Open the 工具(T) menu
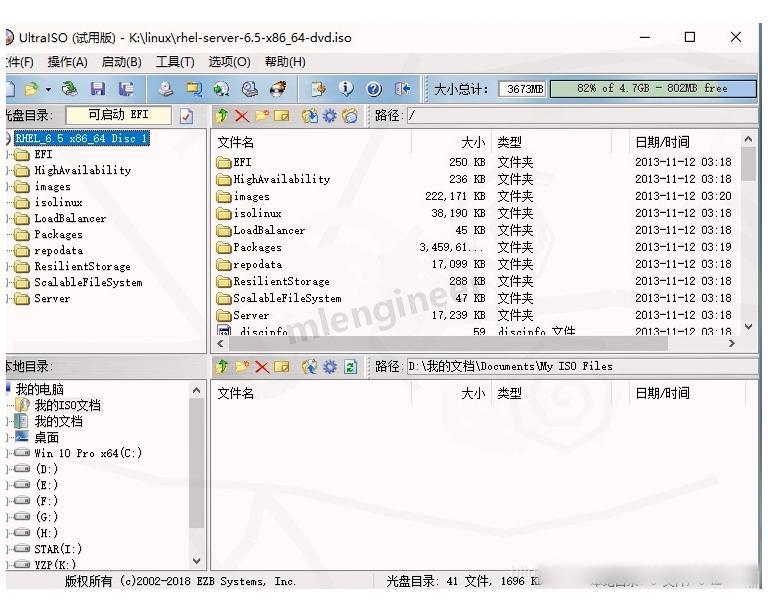Viewport: 768px width, 612px height. [174, 62]
